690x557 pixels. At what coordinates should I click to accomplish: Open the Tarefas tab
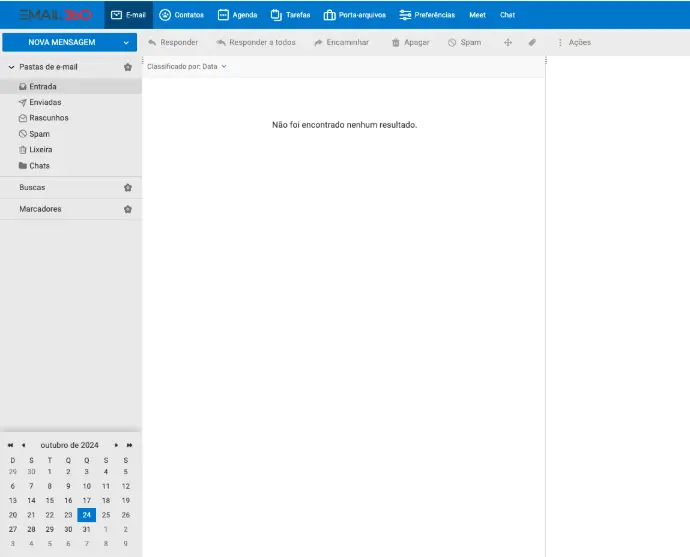click(290, 15)
